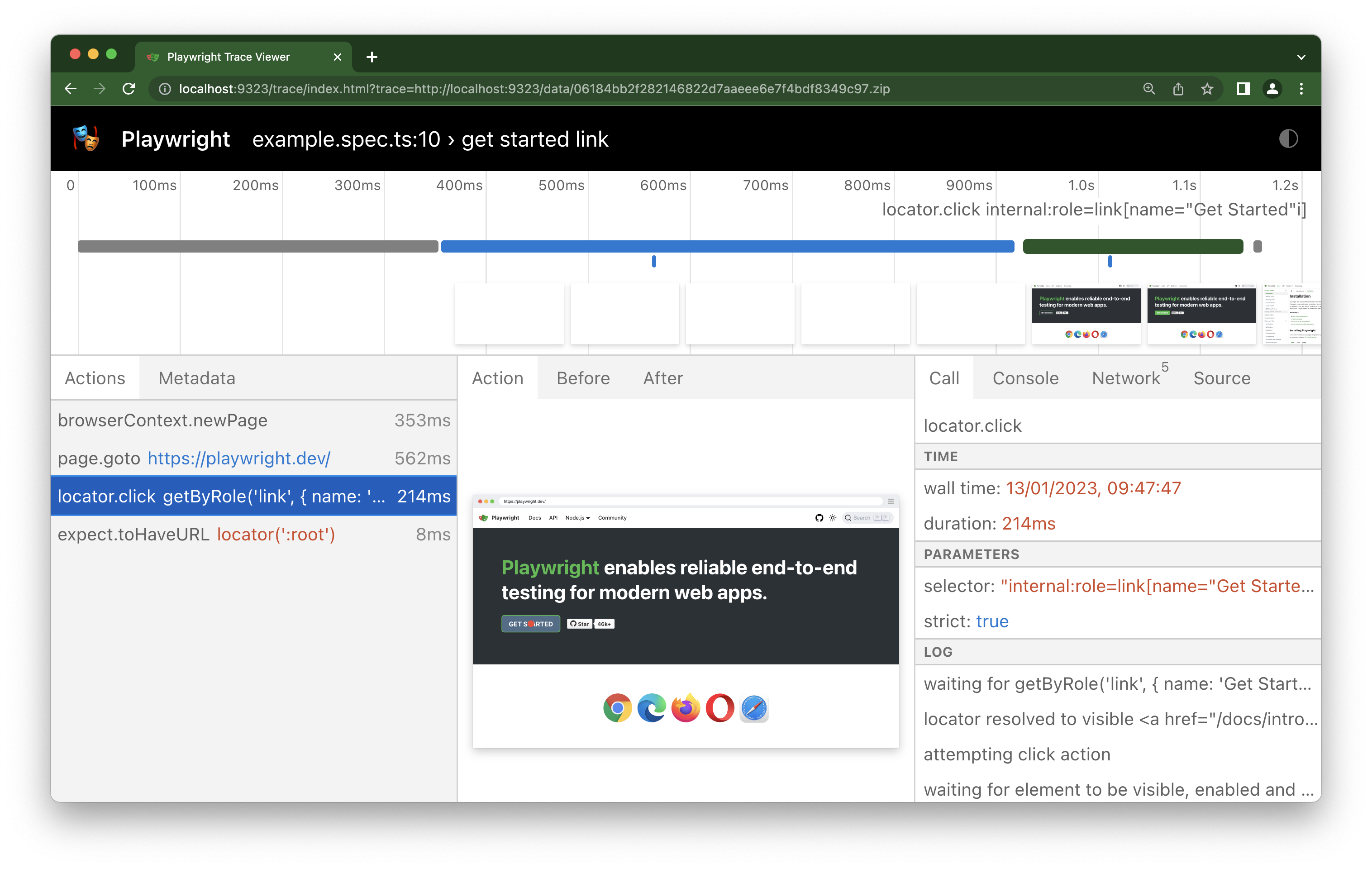The height and width of the screenshot is (869, 1372).
Task: Open https://playwright.dev/ link
Action: coord(238,459)
